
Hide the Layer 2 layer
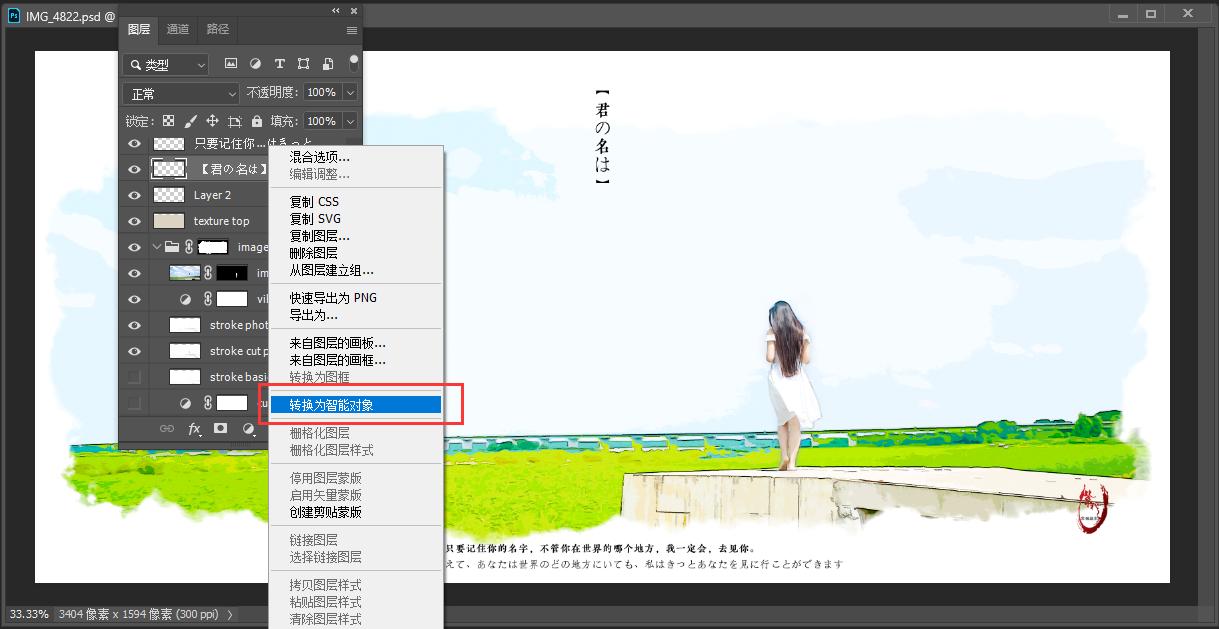134,195
